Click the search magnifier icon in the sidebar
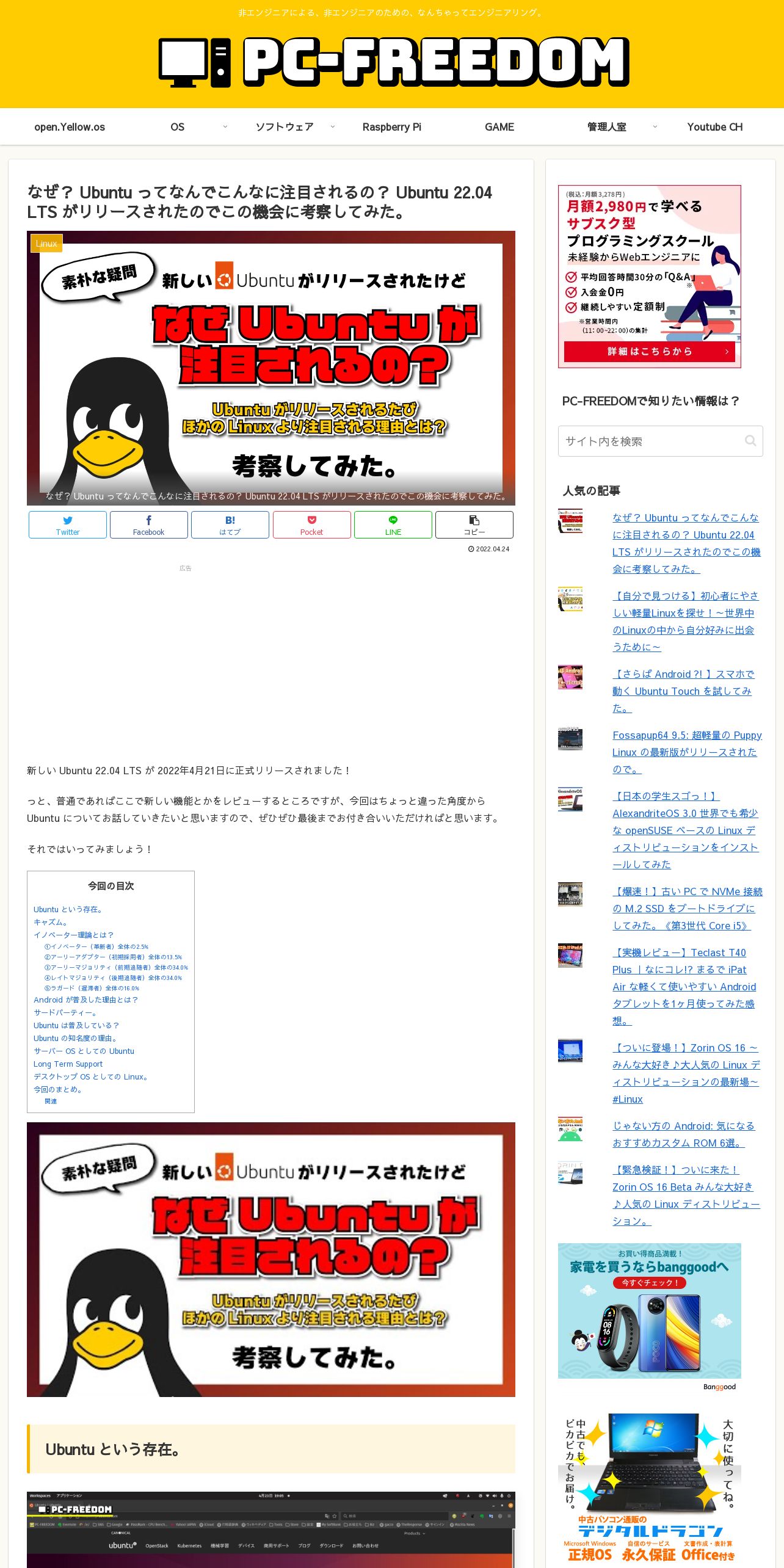Image resolution: width=784 pixels, height=1568 pixels. [750, 441]
